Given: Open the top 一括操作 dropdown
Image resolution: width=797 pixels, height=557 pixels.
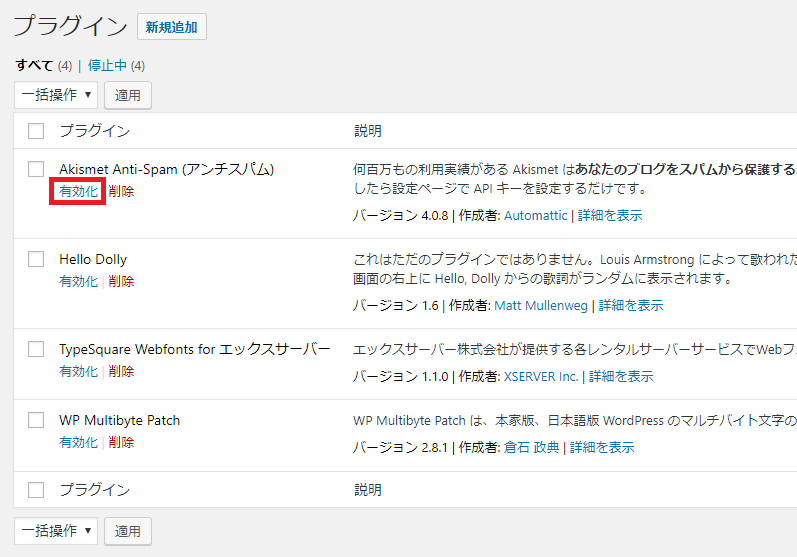Looking at the screenshot, I should 56,96.
